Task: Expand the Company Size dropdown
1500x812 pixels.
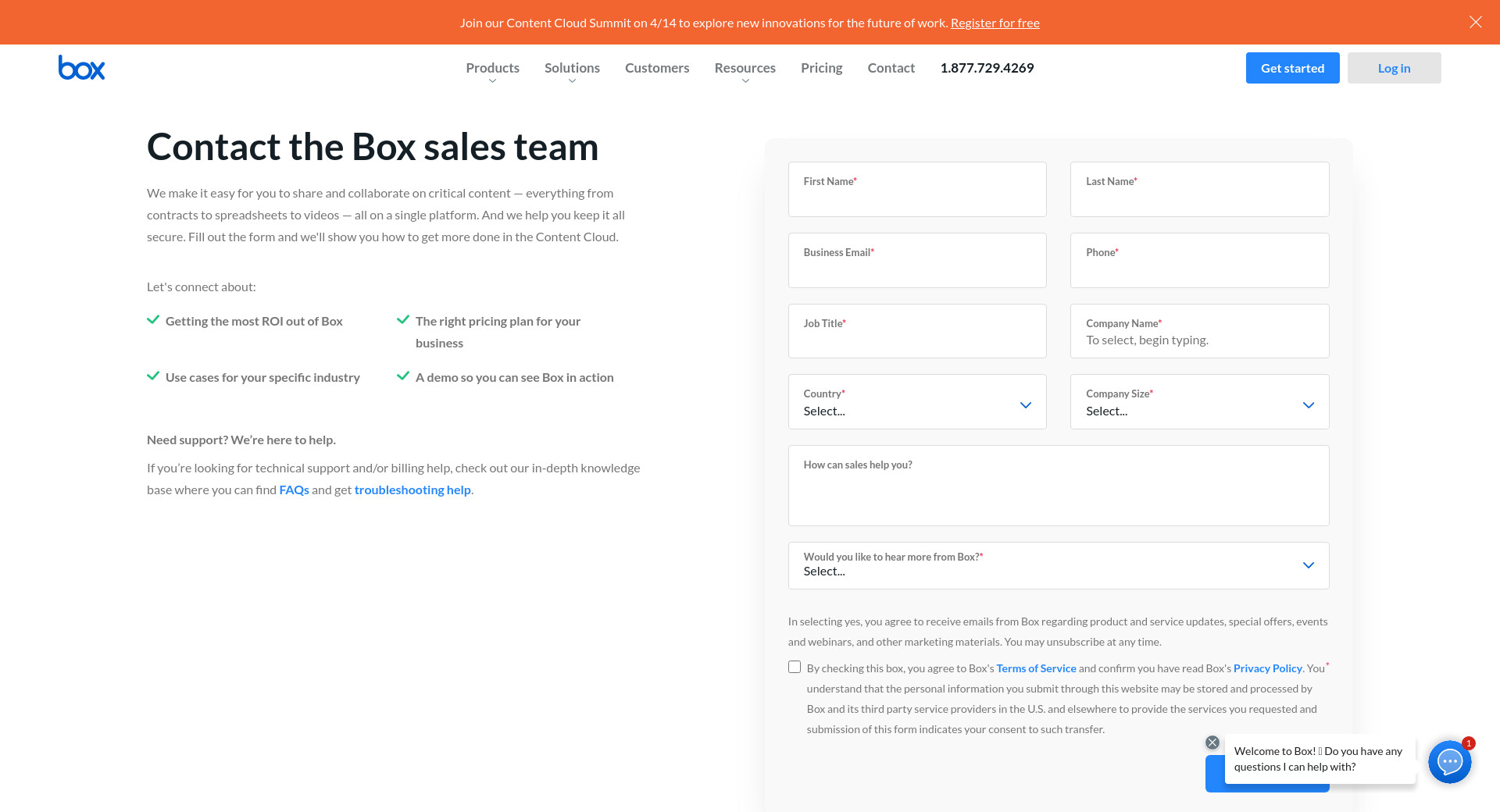Action: tap(1198, 402)
